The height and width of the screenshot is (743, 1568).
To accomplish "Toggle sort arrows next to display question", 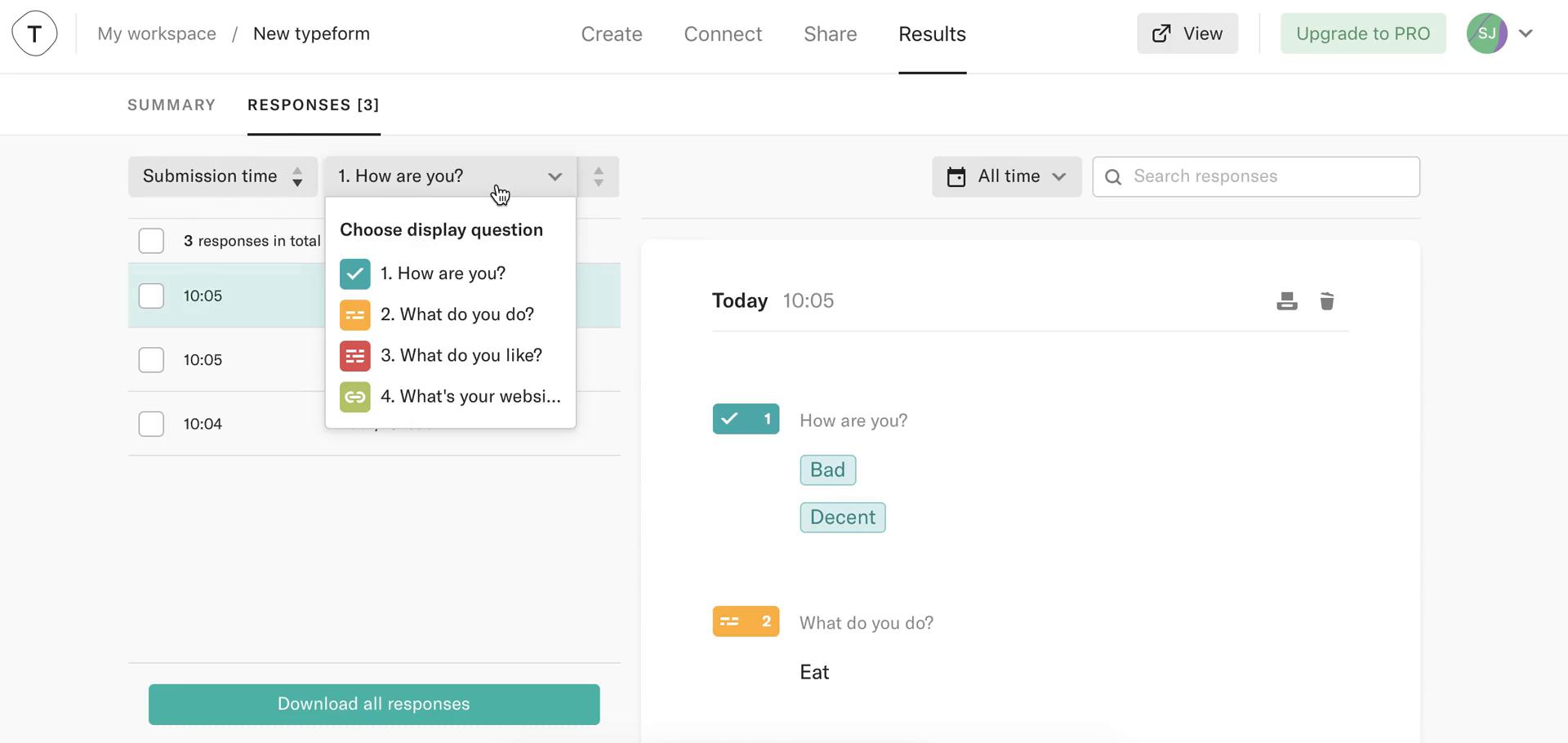I will click(x=599, y=176).
